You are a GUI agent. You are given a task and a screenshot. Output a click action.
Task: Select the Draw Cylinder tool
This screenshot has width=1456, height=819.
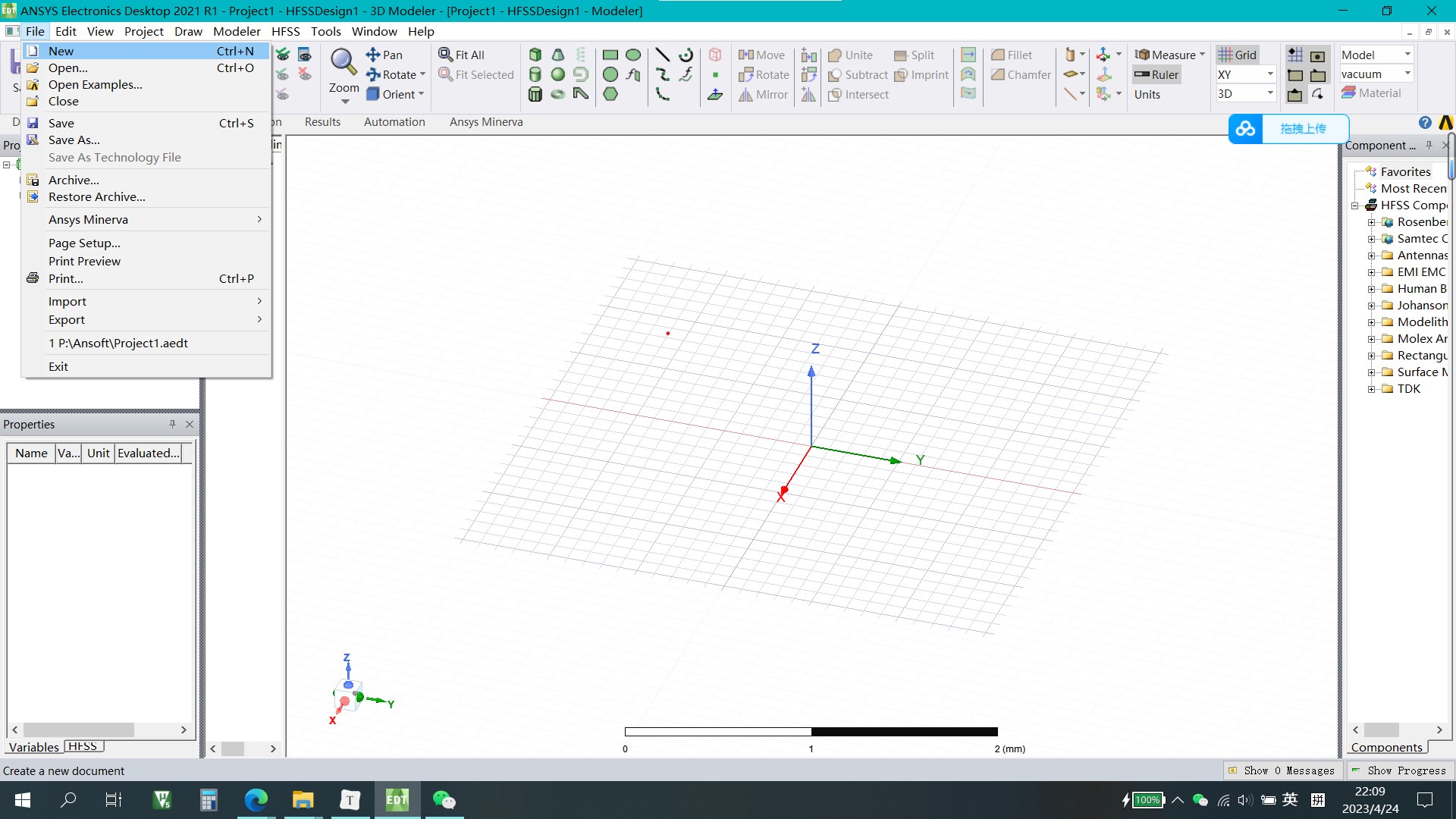tap(535, 74)
